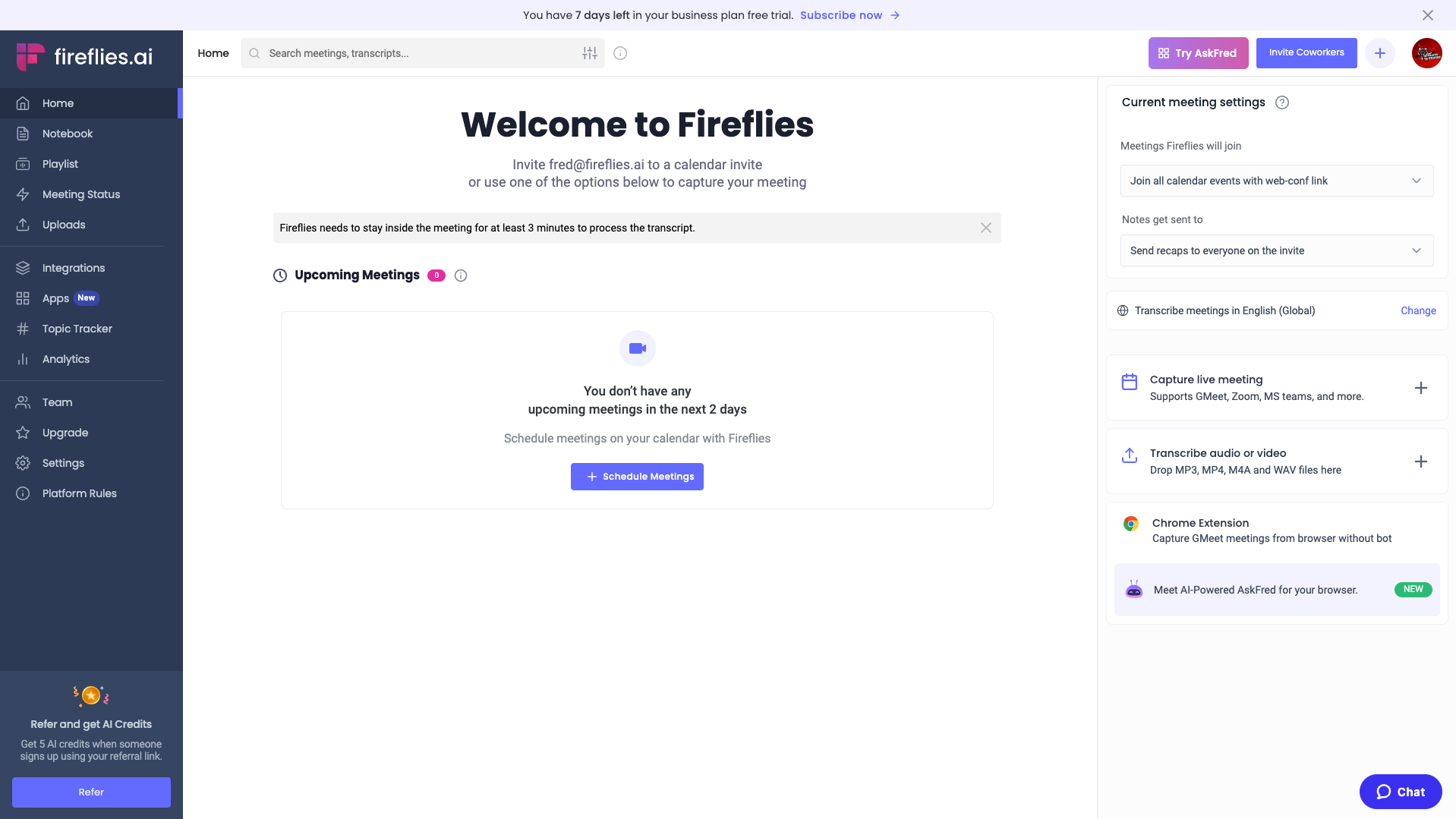
Task: Go to Notebook in sidebar
Action: pyautogui.click(x=68, y=134)
